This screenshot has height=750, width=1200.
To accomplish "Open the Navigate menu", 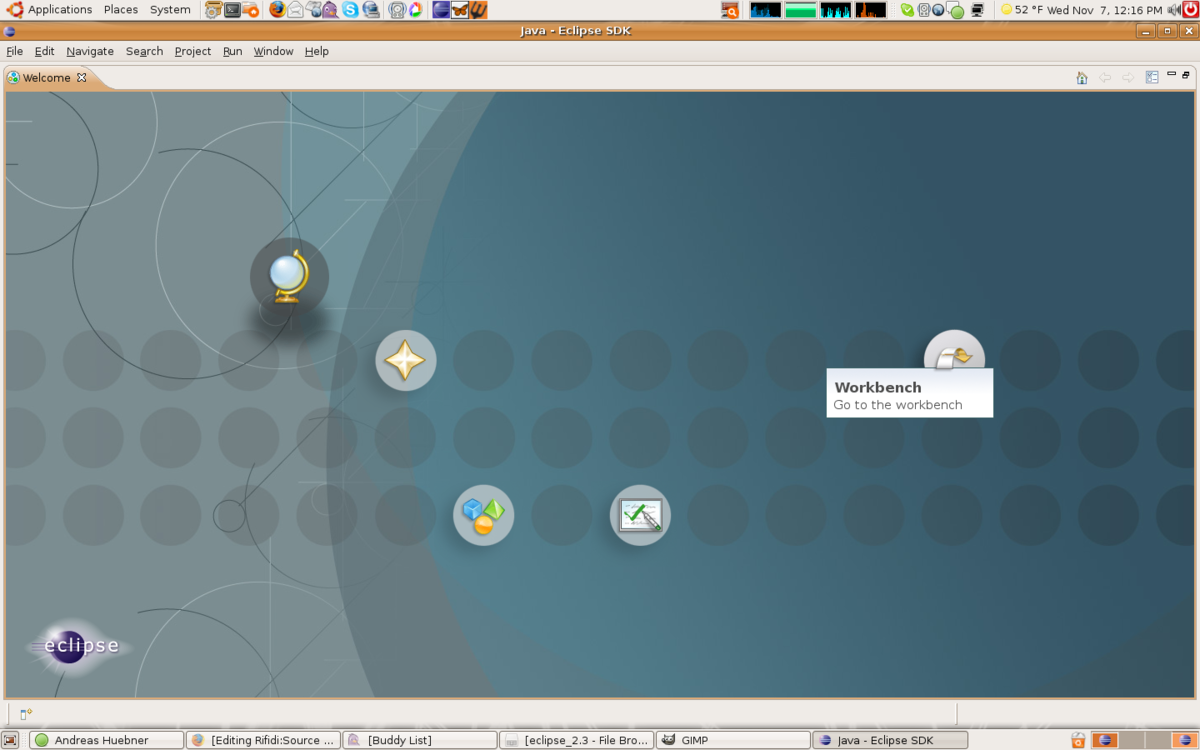I will click(x=90, y=51).
